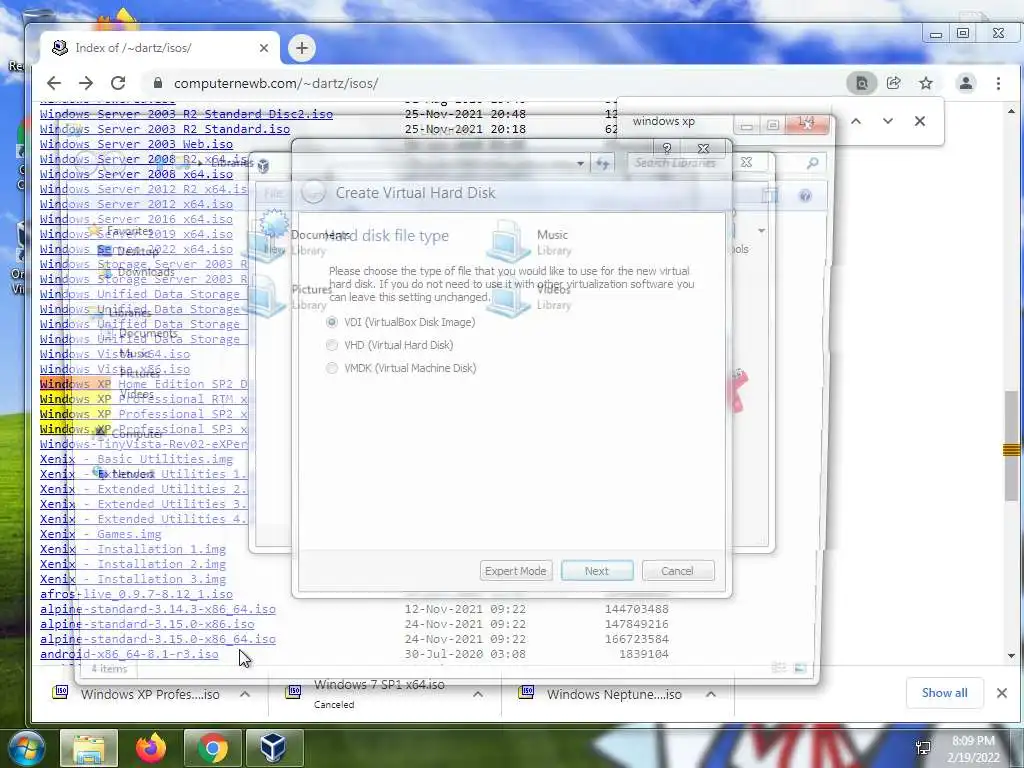Screen dimensions: 1024x768
Task: Click Show all downloads
Action: pos(944,693)
